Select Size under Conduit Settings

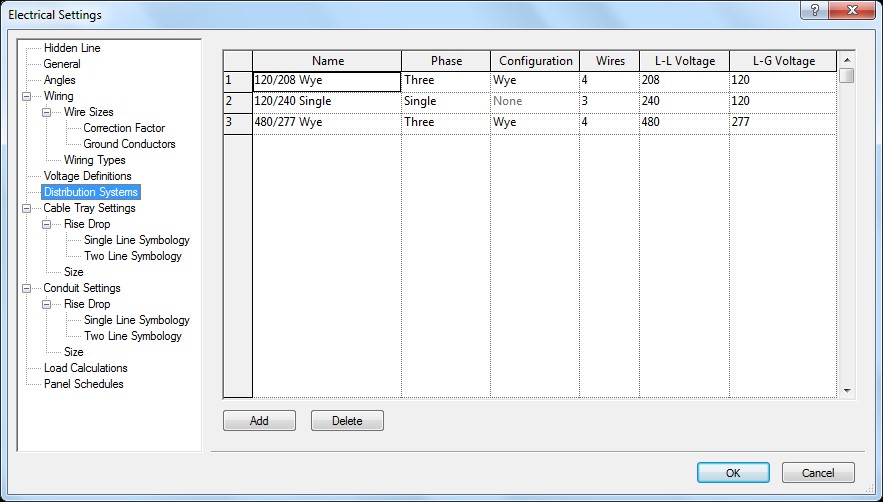[x=73, y=352]
